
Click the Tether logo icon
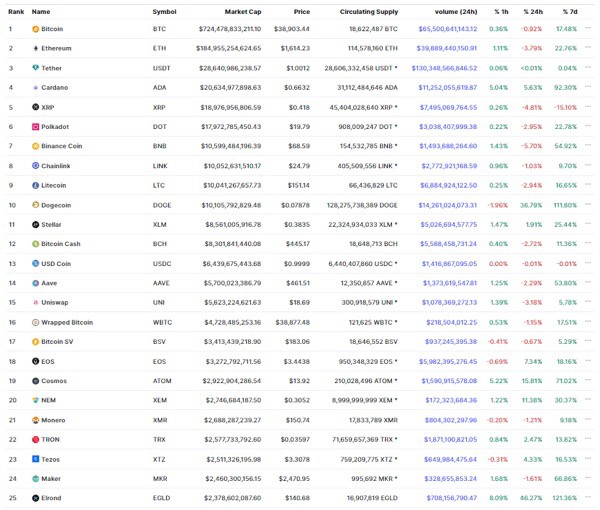[36, 68]
